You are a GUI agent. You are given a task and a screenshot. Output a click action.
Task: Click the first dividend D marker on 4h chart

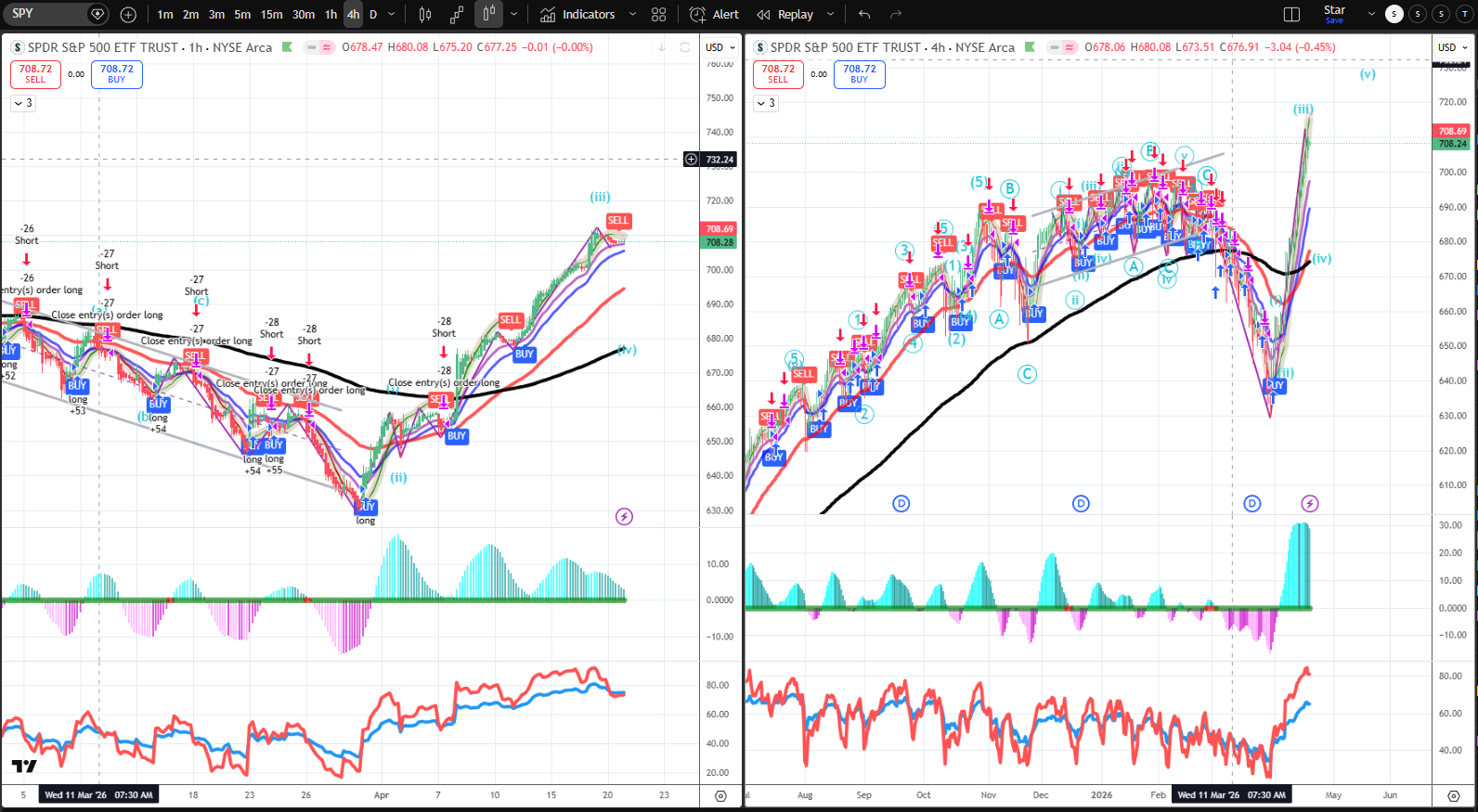[901, 504]
